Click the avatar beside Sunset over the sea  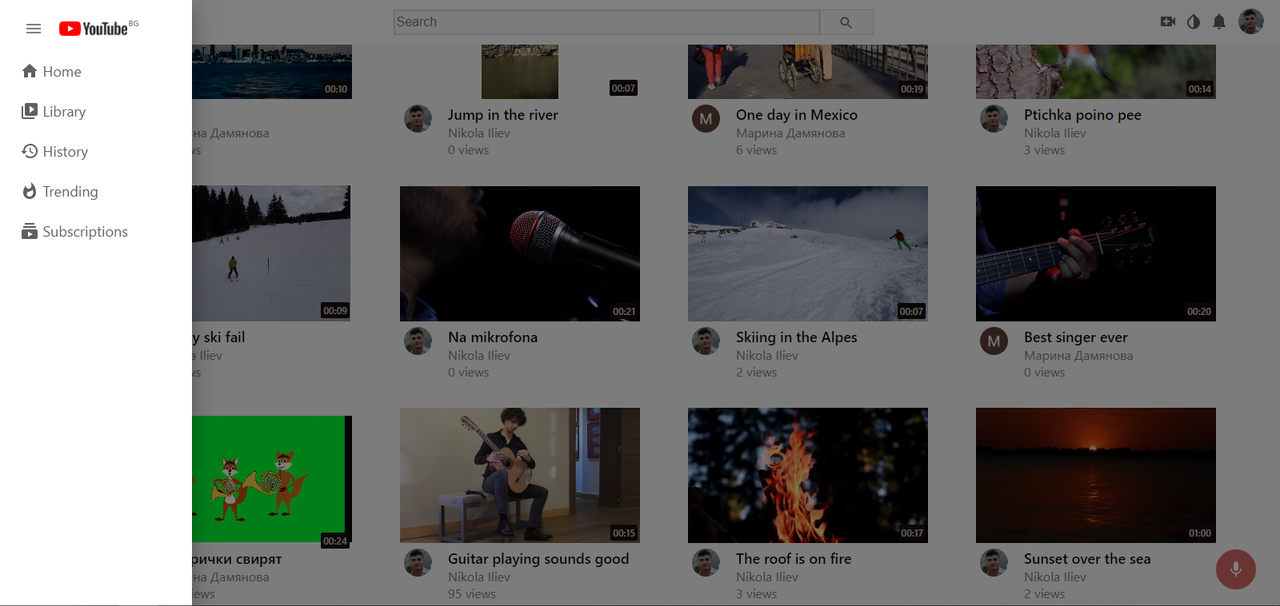pos(994,563)
